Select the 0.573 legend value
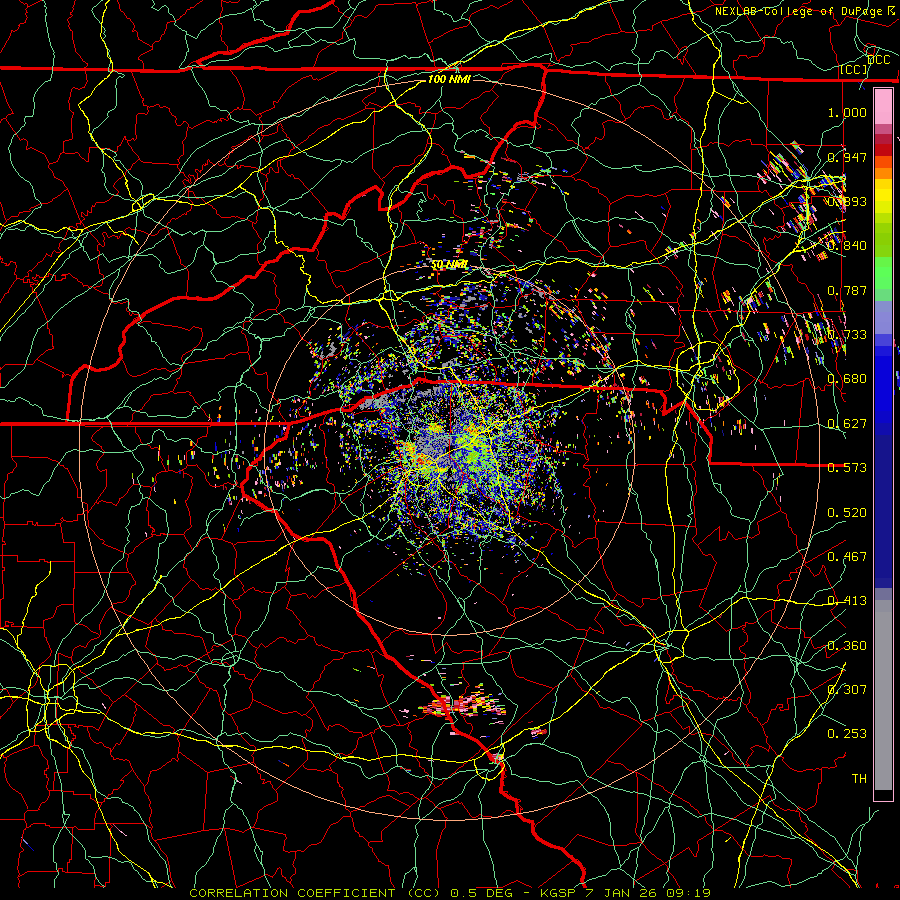Screen dimensions: 900x900 pos(847,468)
